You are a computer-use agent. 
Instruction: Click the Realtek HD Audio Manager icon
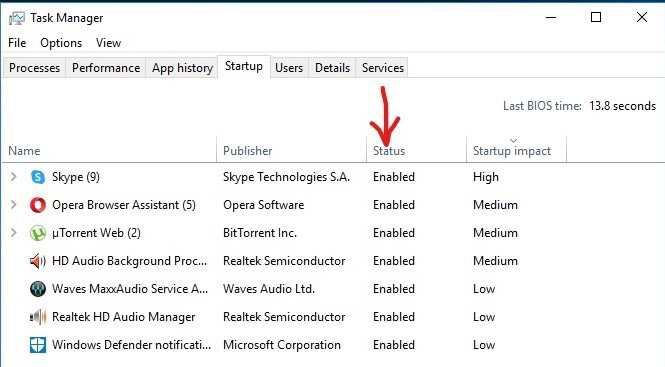click(x=38, y=317)
